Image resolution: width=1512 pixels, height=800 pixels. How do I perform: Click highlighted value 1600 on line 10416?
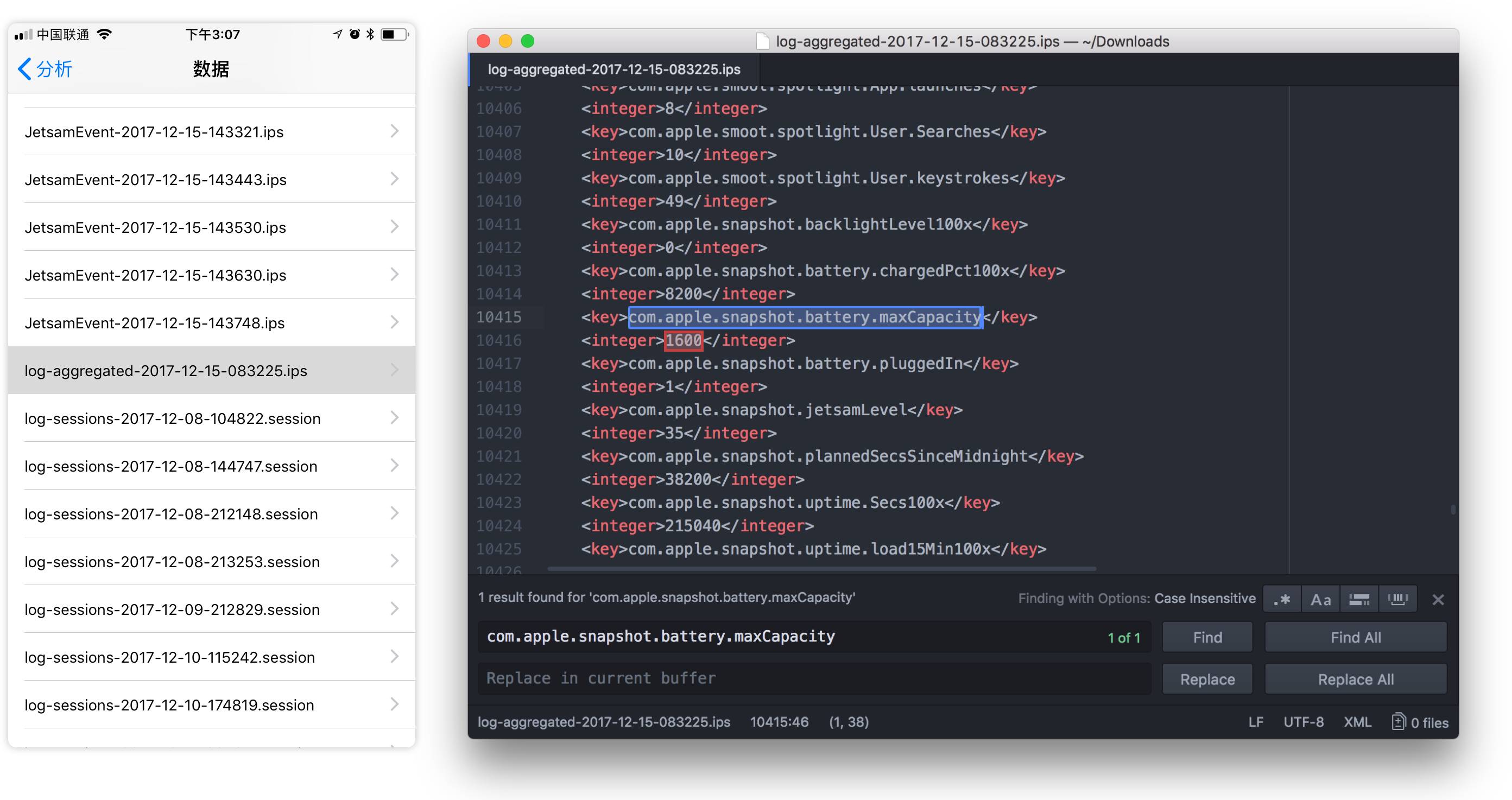(x=683, y=340)
